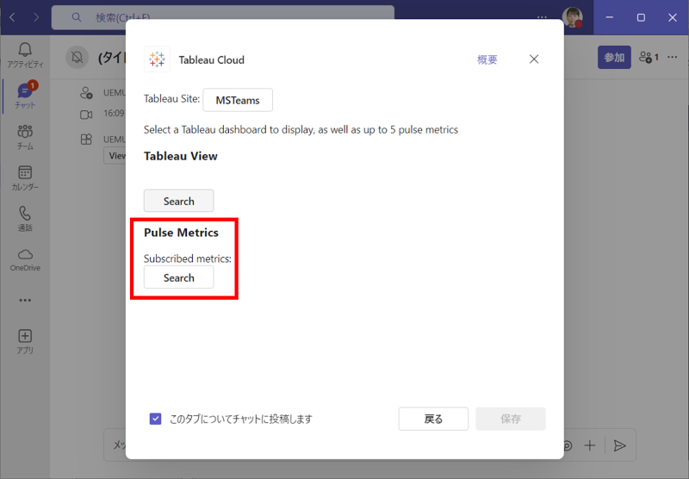Click the Tableau Cloud logo icon

coord(157,59)
